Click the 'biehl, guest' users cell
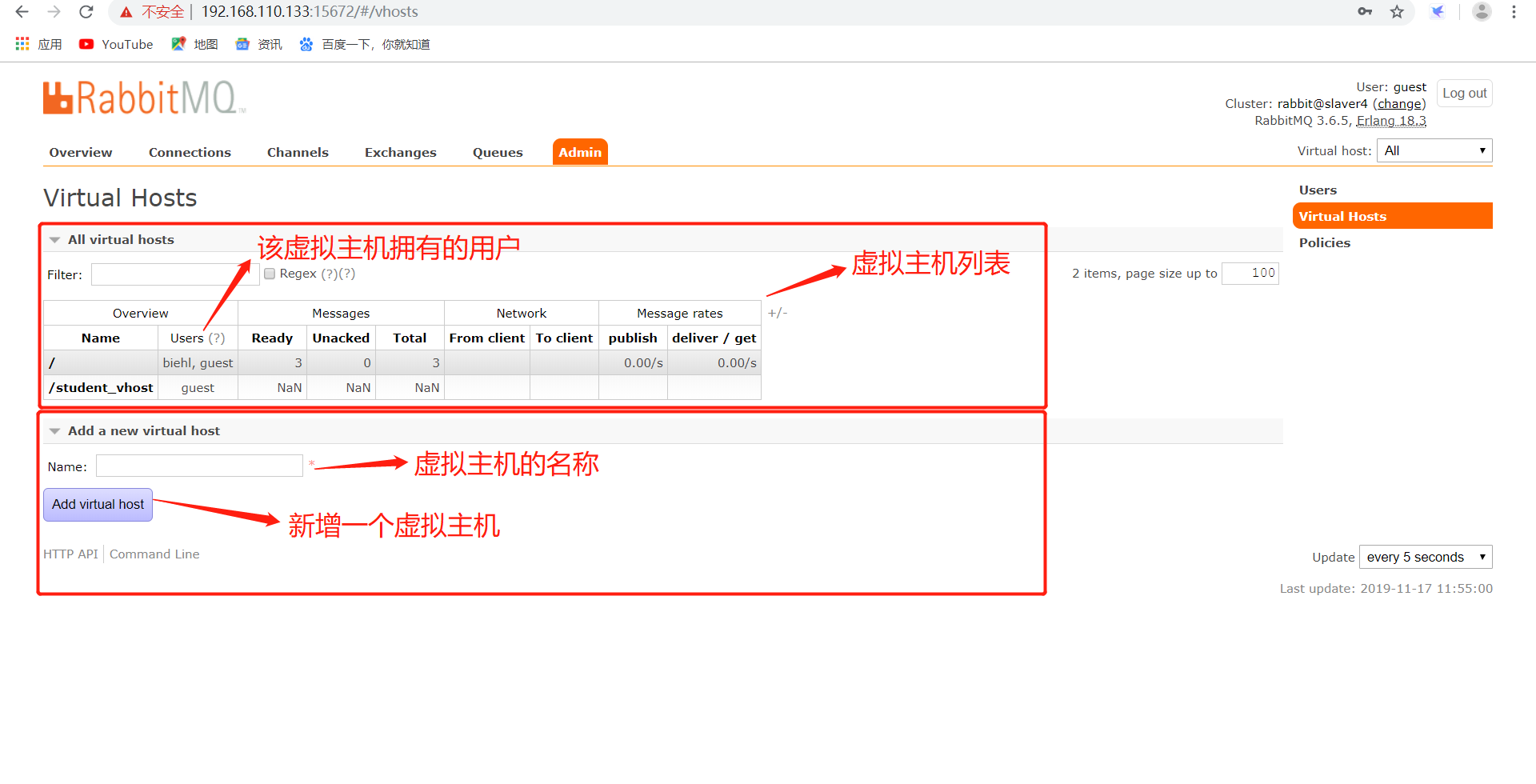This screenshot has width=1536, height=784. click(x=198, y=362)
